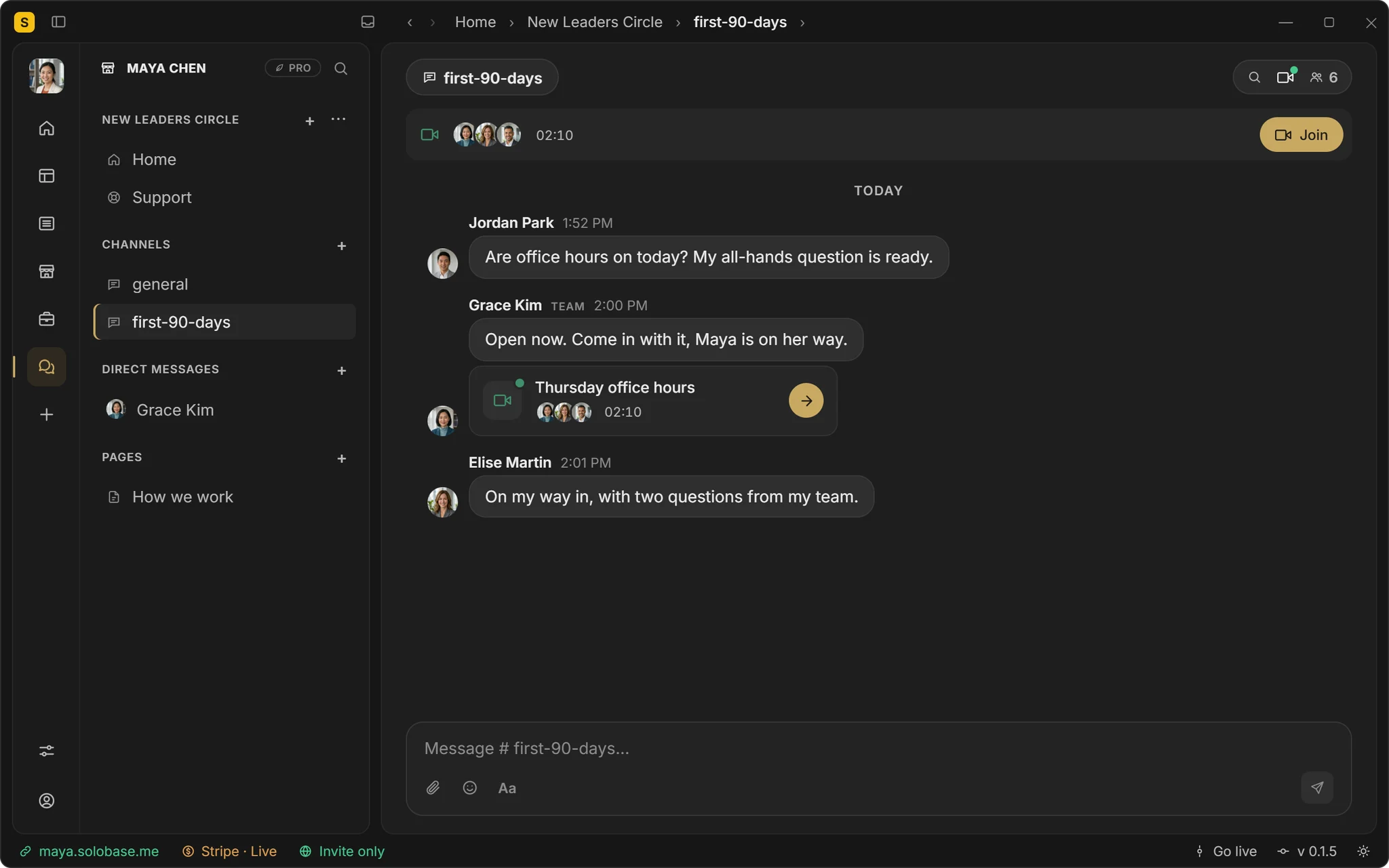Image resolution: width=1389 pixels, height=868 pixels.
Task: Attach a file with paperclip icon
Action: click(433, 787)
